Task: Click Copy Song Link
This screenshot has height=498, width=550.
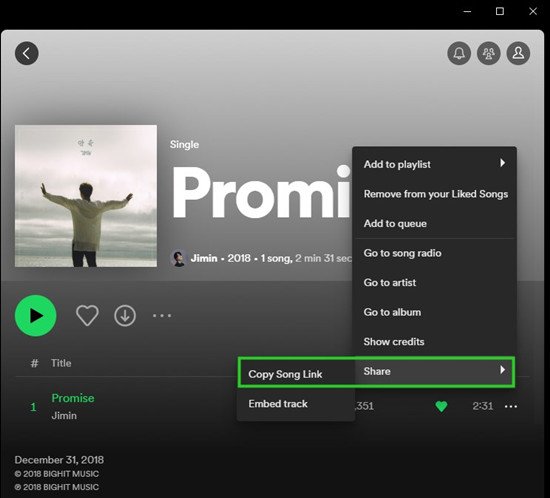Action: coord(296,374)
